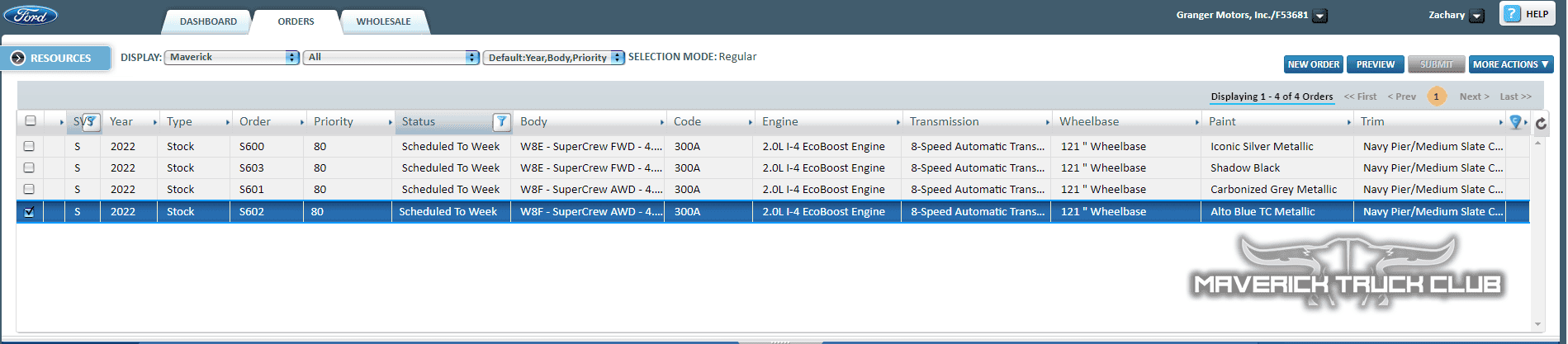The image size is (1568, 344).
Task: Click Scheduled To Week status for S603
Action: click(x=451, y=167)
